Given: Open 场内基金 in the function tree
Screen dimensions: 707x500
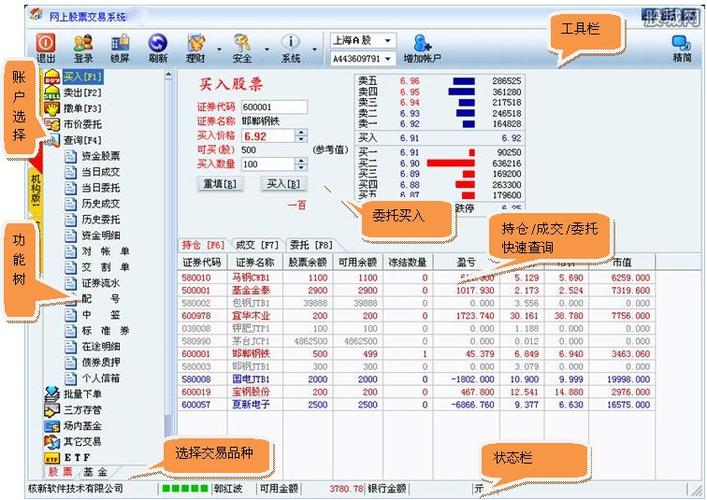Looking at the screenshot, I should point(73,426).
